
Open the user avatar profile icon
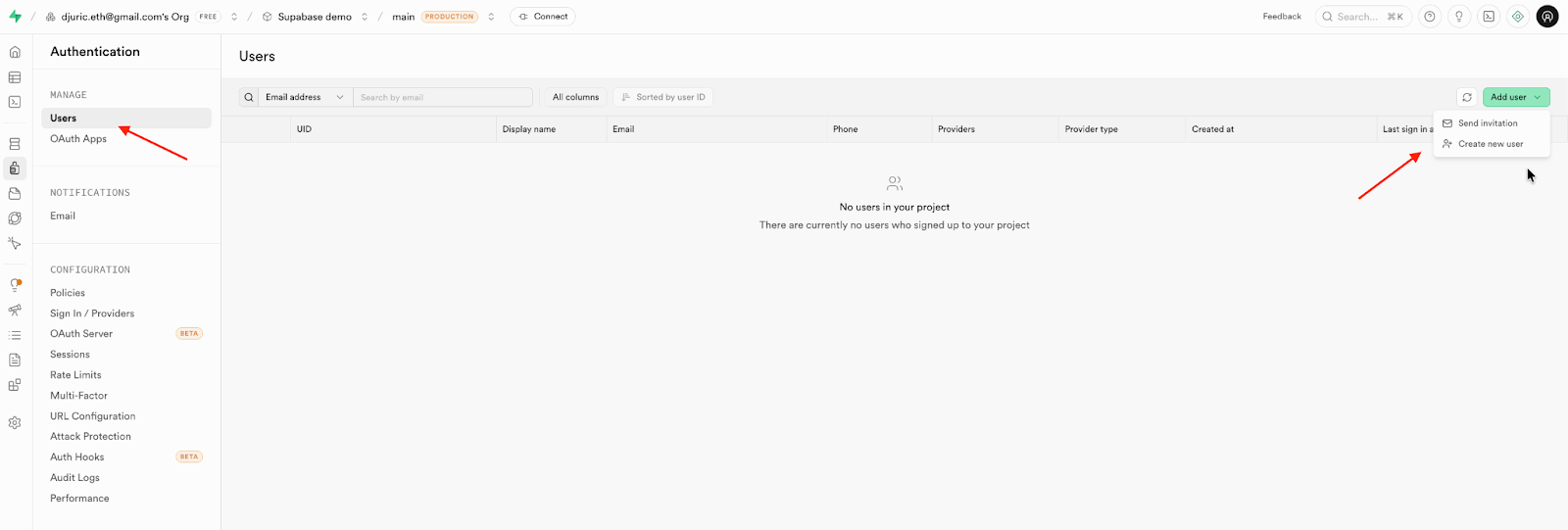[1547, 17]
